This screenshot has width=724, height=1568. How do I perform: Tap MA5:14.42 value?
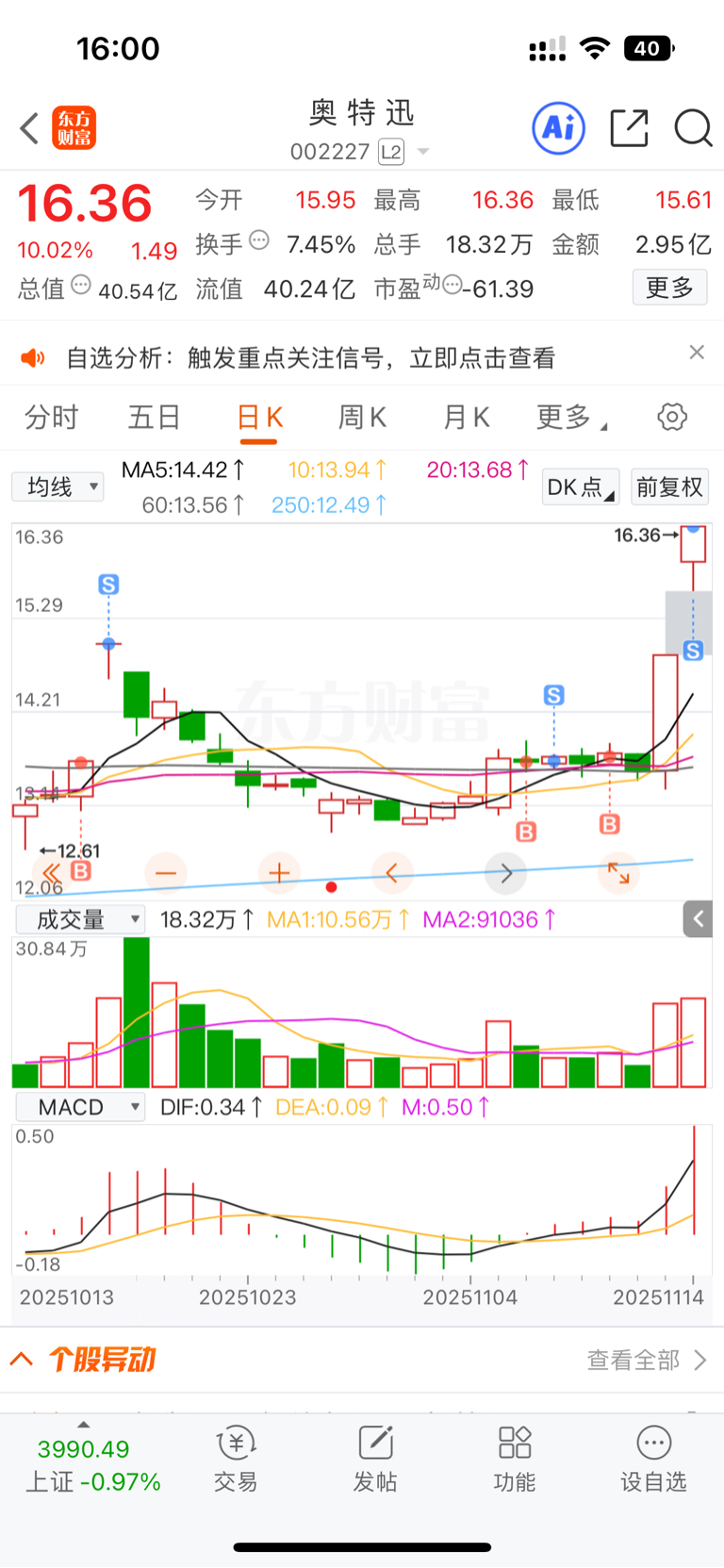pyautogui.click(x=184, y=470)
